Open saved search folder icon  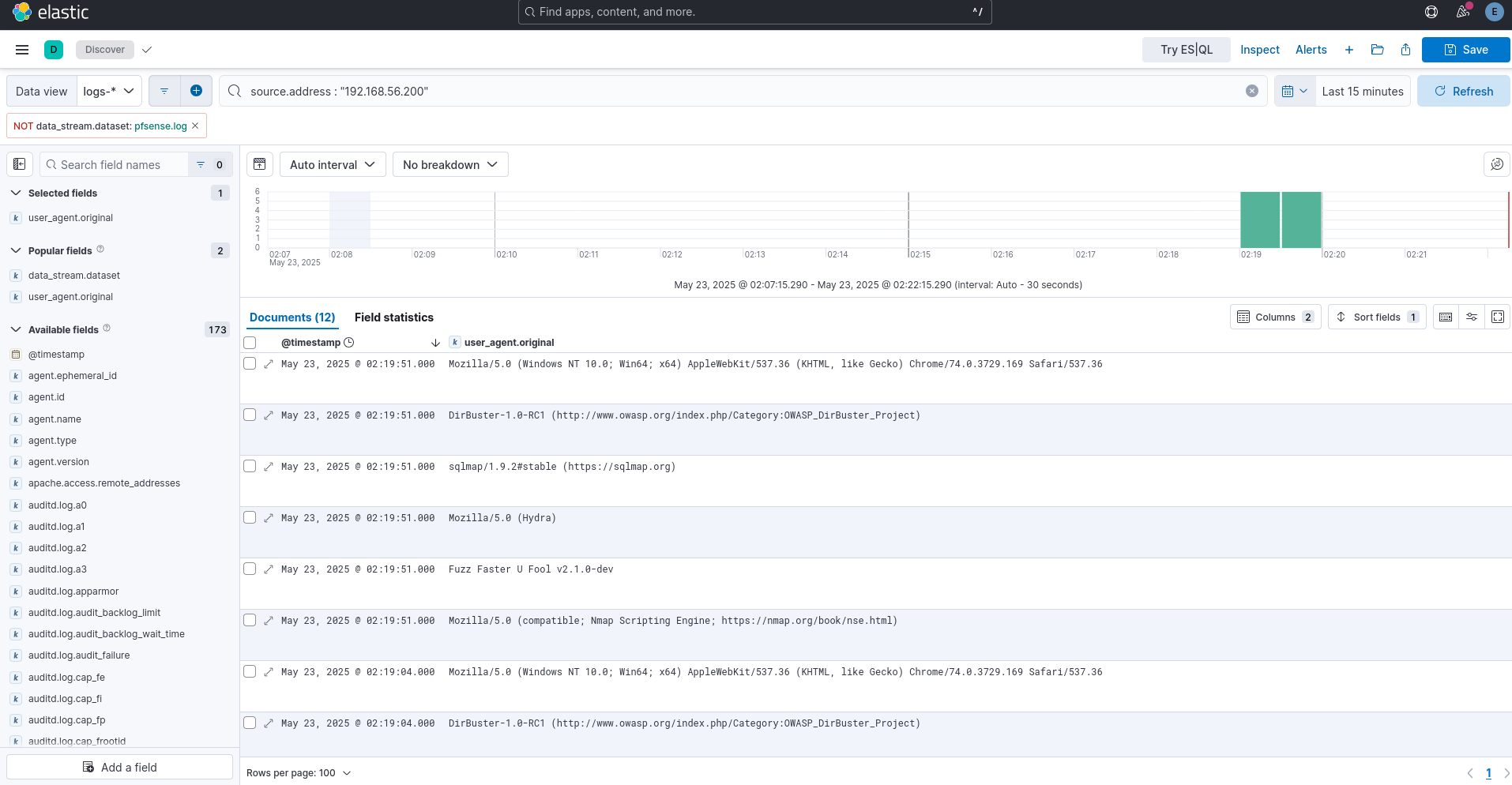pyautogui.click(x=1377, y=50)
